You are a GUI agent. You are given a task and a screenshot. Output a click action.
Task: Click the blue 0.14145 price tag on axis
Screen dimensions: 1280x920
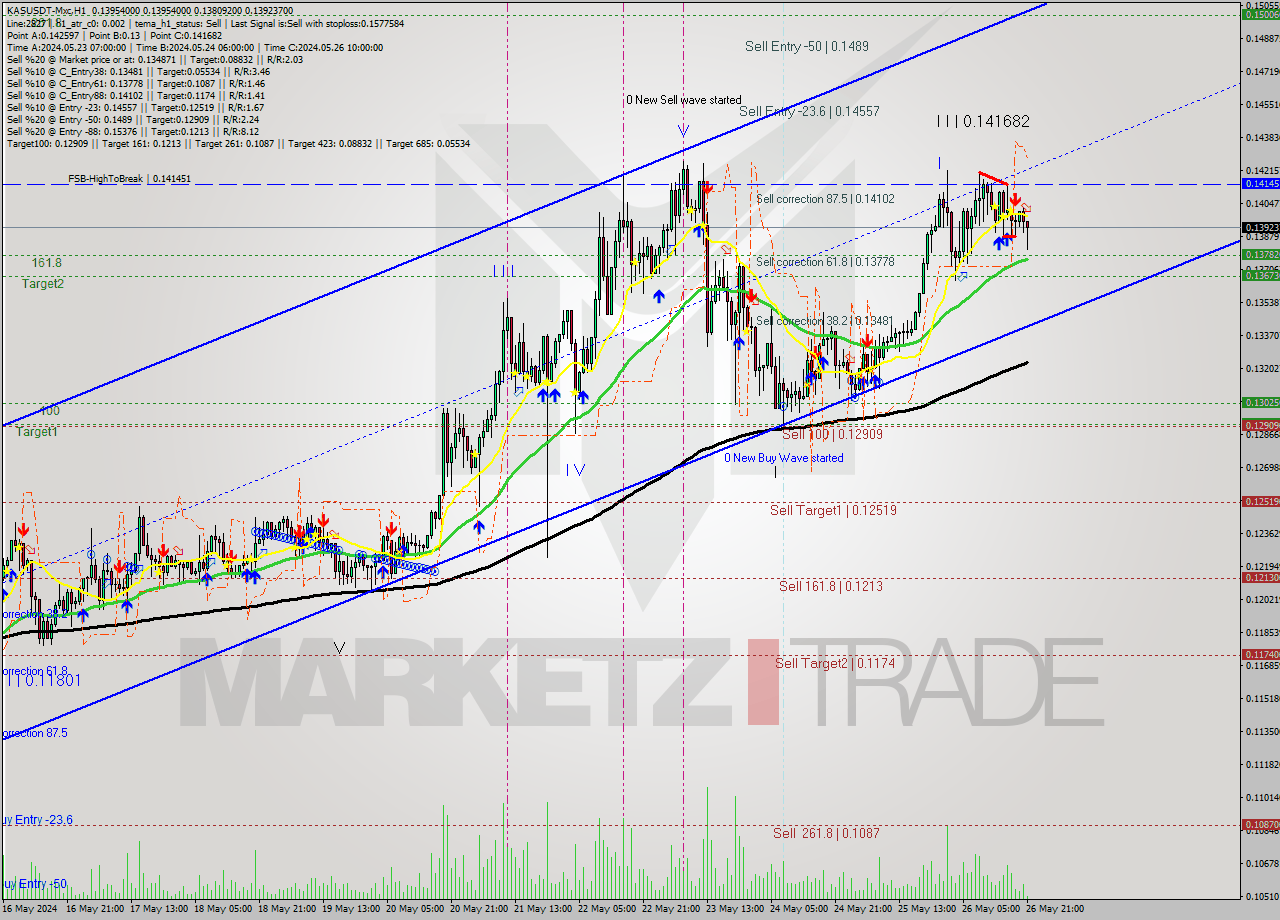1260,184
